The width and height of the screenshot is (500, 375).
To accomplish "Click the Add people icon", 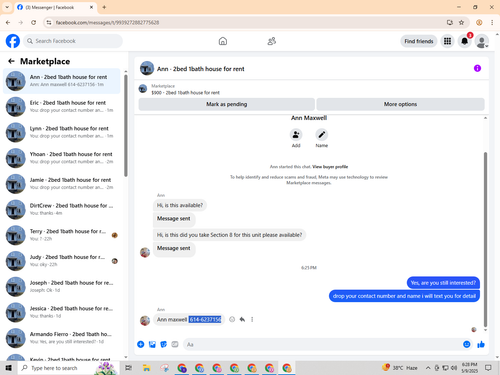I will pos(296,135).
